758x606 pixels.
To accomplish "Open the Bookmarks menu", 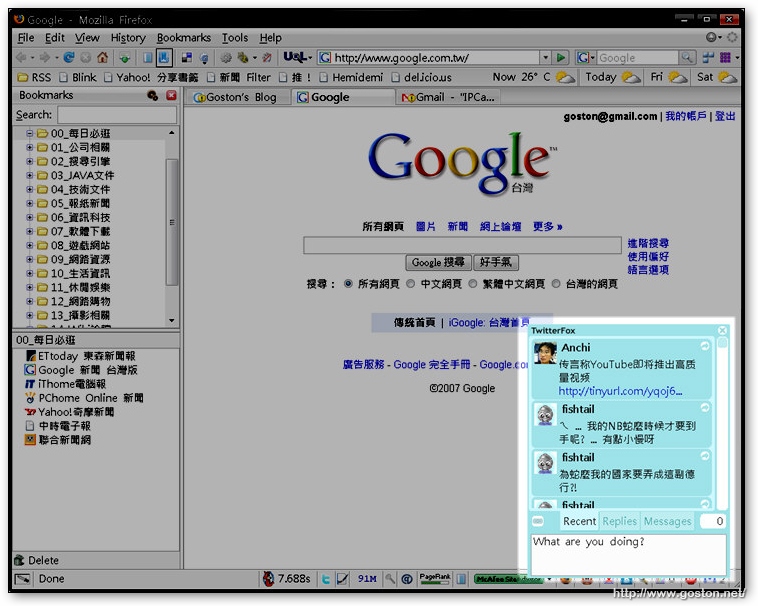I will pos(184,38).
